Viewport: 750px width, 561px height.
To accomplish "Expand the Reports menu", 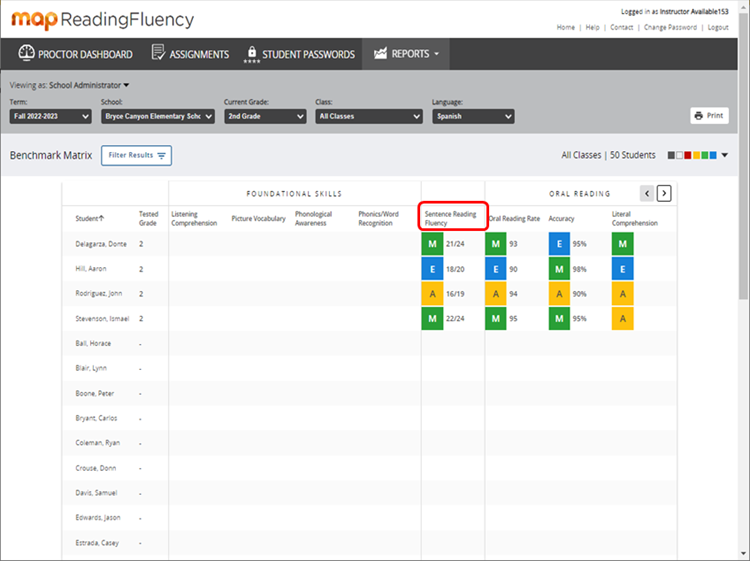I will 406,54.
